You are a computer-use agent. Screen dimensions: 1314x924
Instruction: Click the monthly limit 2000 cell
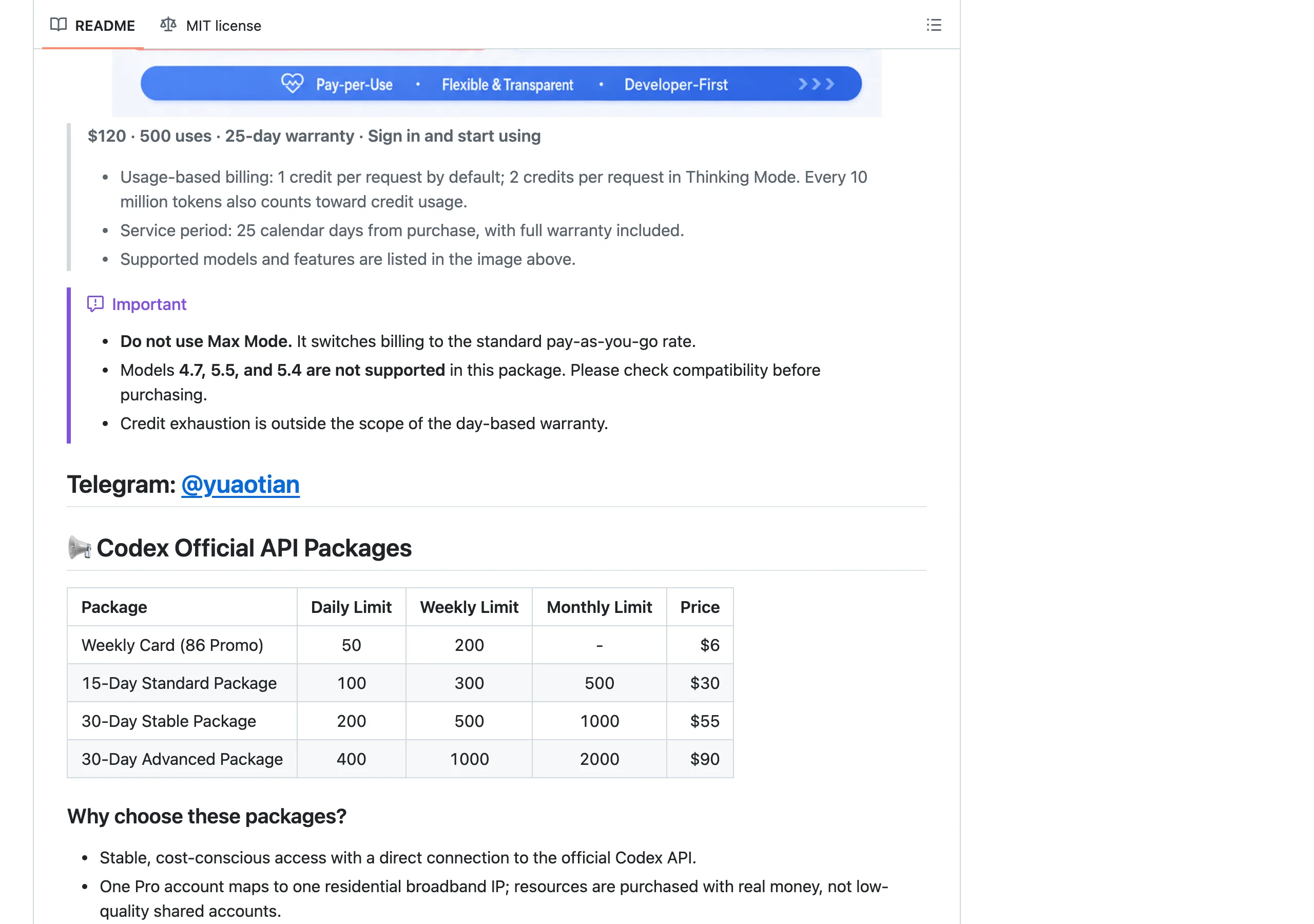point(599,759)
